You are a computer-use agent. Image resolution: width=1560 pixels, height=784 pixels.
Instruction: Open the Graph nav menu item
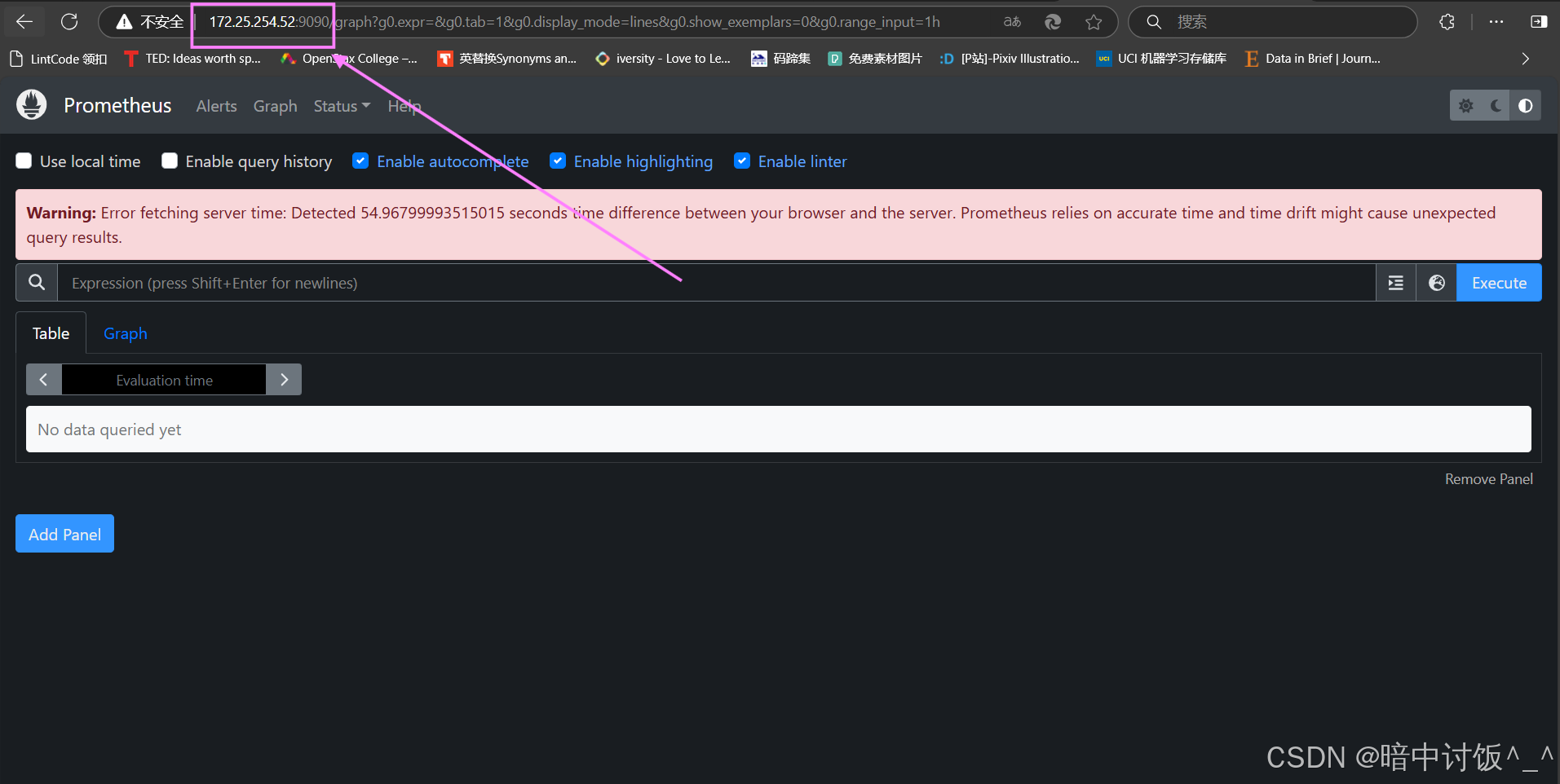click(275, 106)
